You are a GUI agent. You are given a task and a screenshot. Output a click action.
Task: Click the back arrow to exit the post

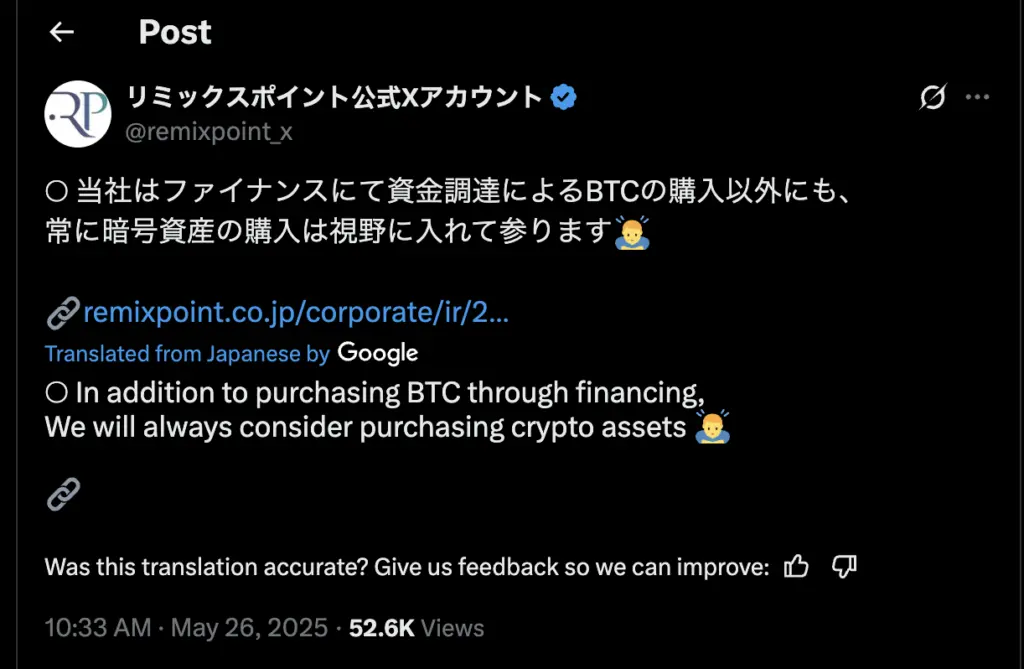coord(61,32)
